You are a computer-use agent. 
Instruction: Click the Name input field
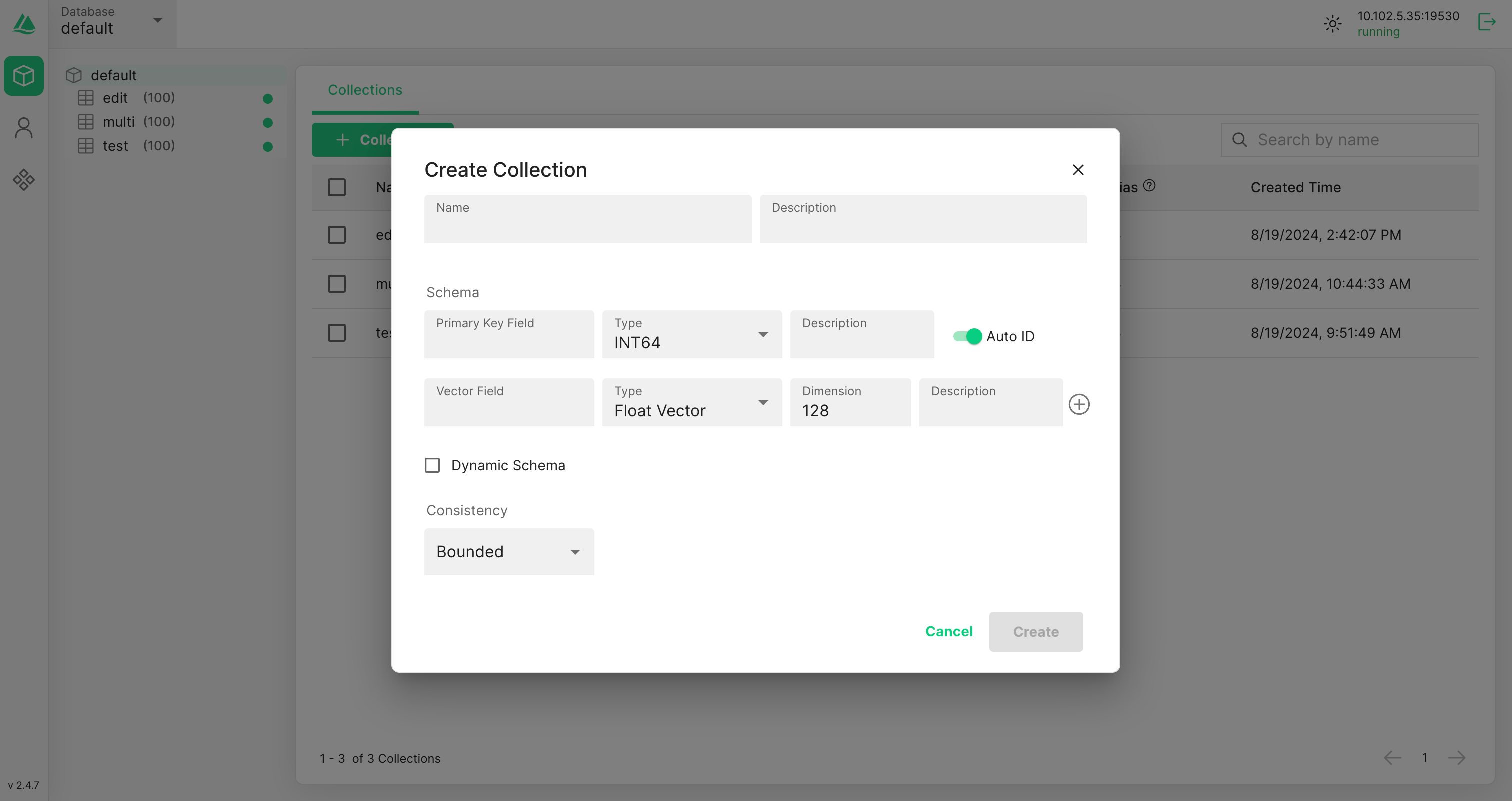[x=588, y=219]
